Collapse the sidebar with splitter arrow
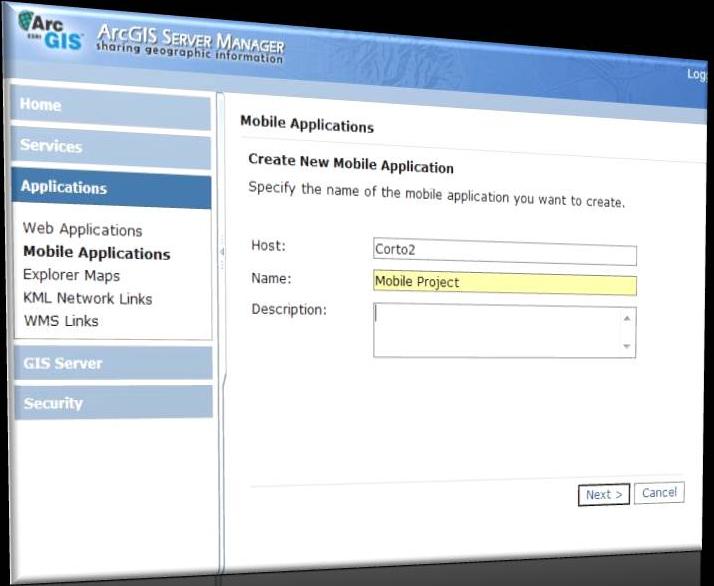 pos(222,252)
